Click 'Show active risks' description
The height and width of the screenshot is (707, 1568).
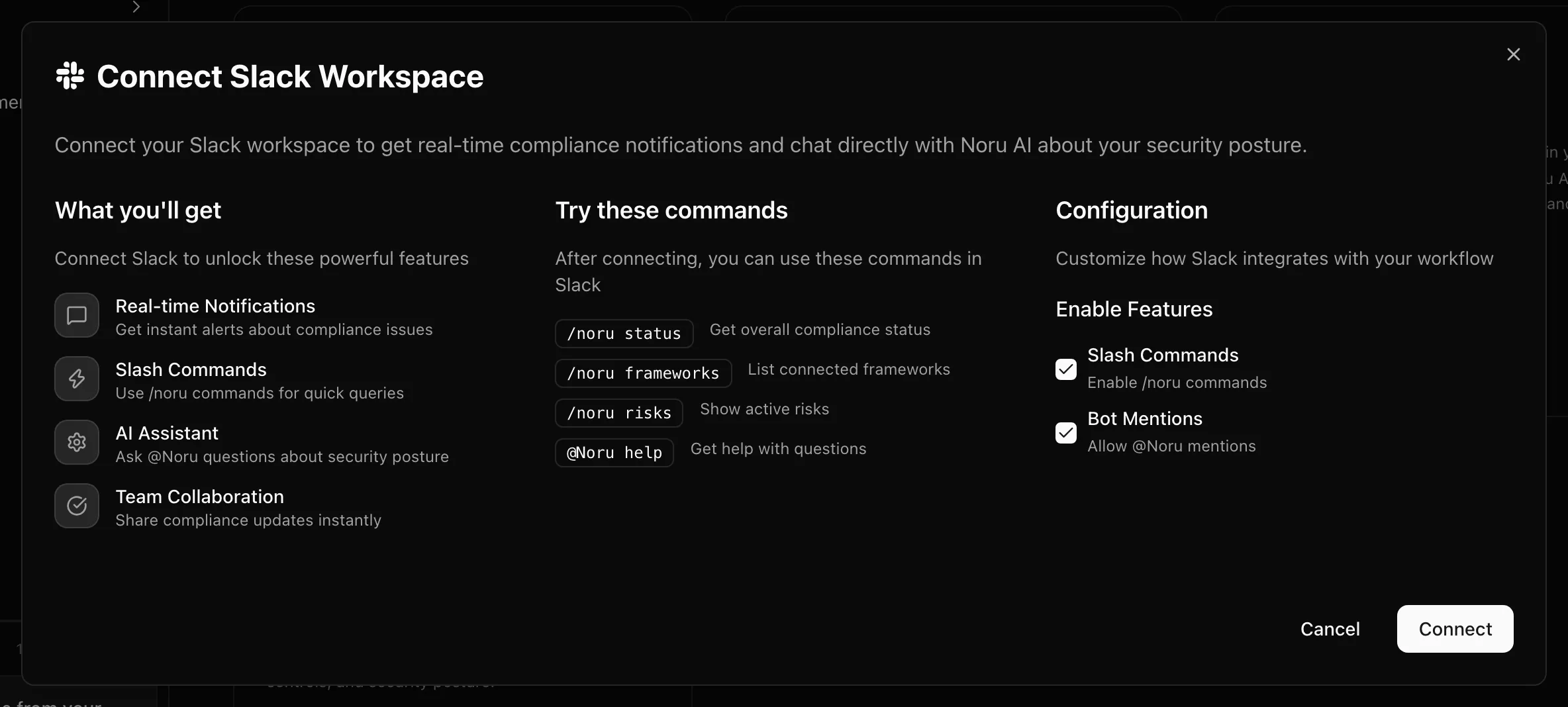point(764,409)
